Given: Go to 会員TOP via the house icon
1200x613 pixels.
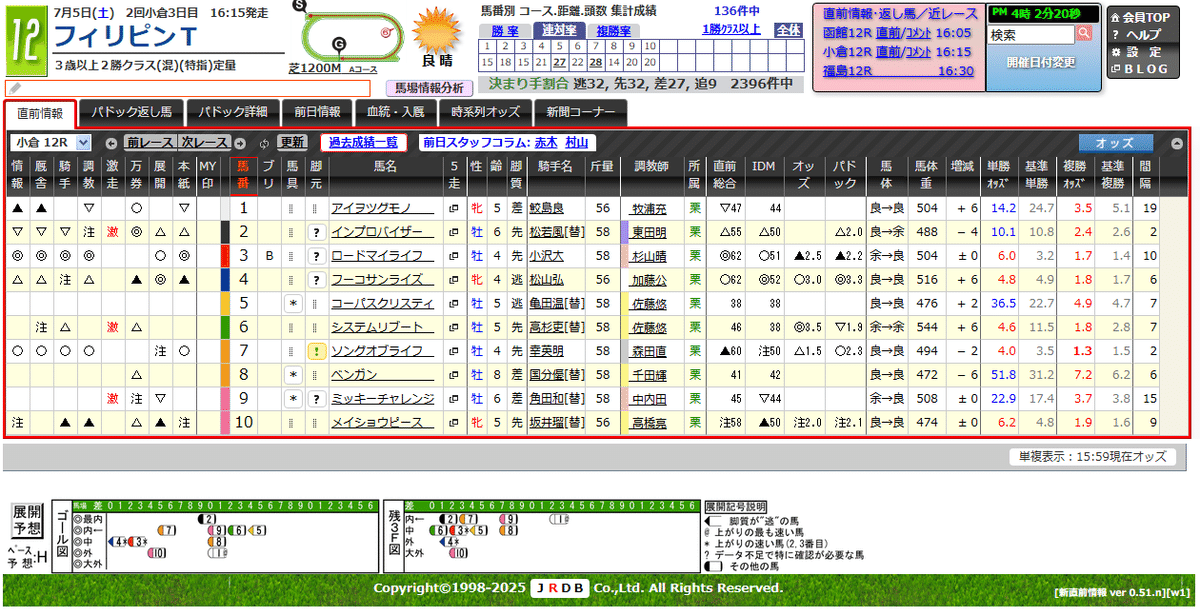Looking at the screenshot, I should 1116,18.
